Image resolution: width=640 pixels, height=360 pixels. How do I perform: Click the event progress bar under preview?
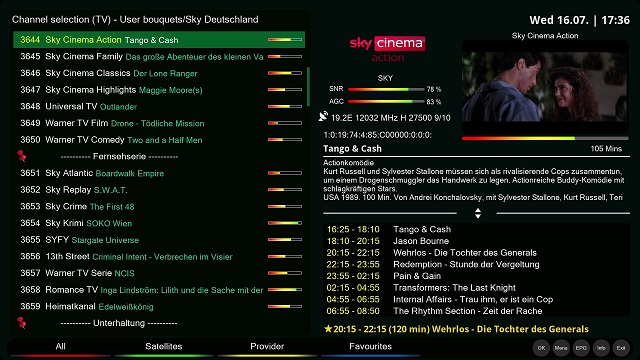(545, 138)
